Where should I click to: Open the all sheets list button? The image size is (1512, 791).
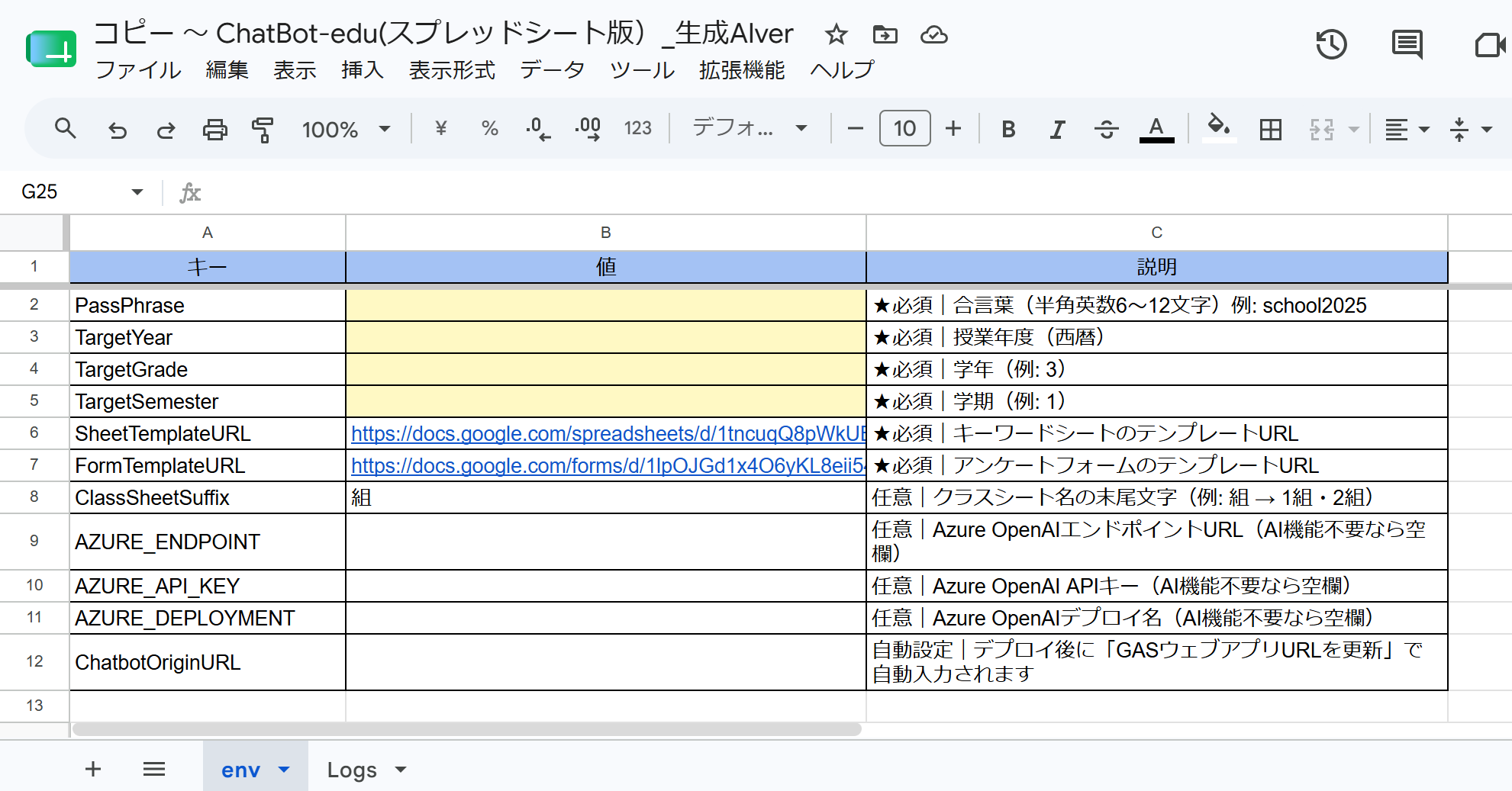(x=154, y=769)
